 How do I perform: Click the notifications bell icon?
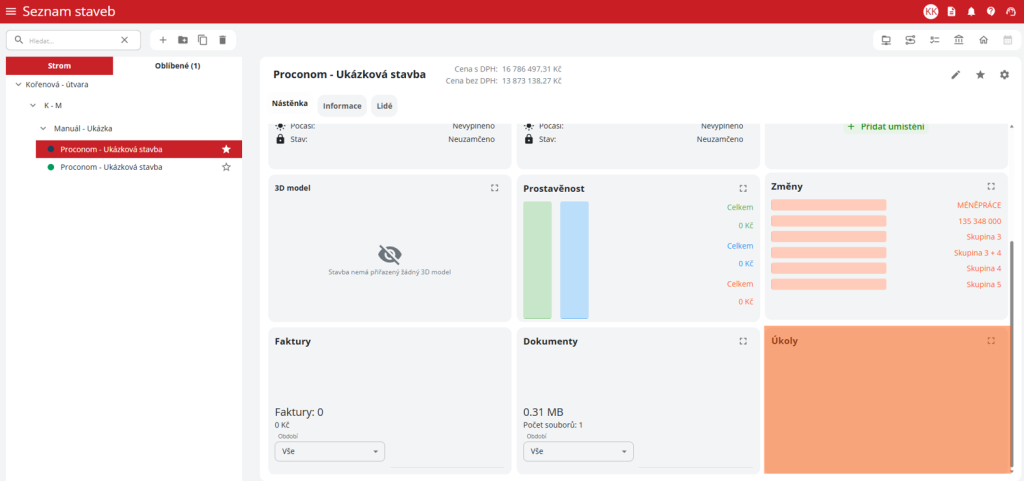point(970,11)
